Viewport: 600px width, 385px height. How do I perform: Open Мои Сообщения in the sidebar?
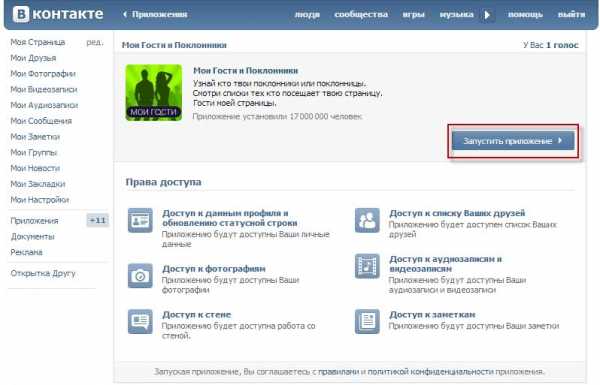click(x=41, y=121)
